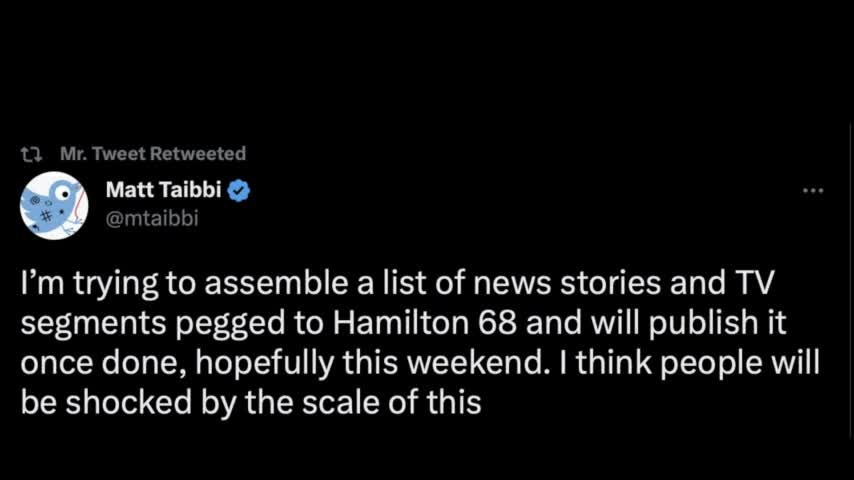The image size is (854, 480).
Task: Click the blue verified checkmark badge
Action: [240, 191]
